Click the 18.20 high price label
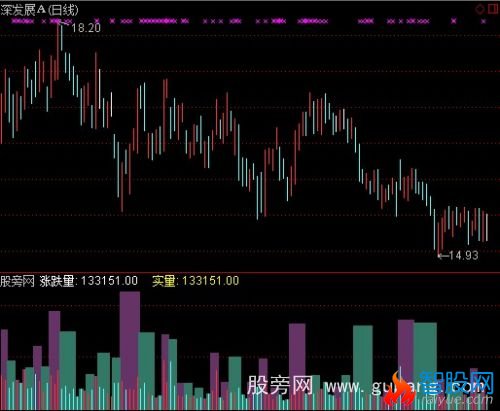 click(x=86, y=28)
